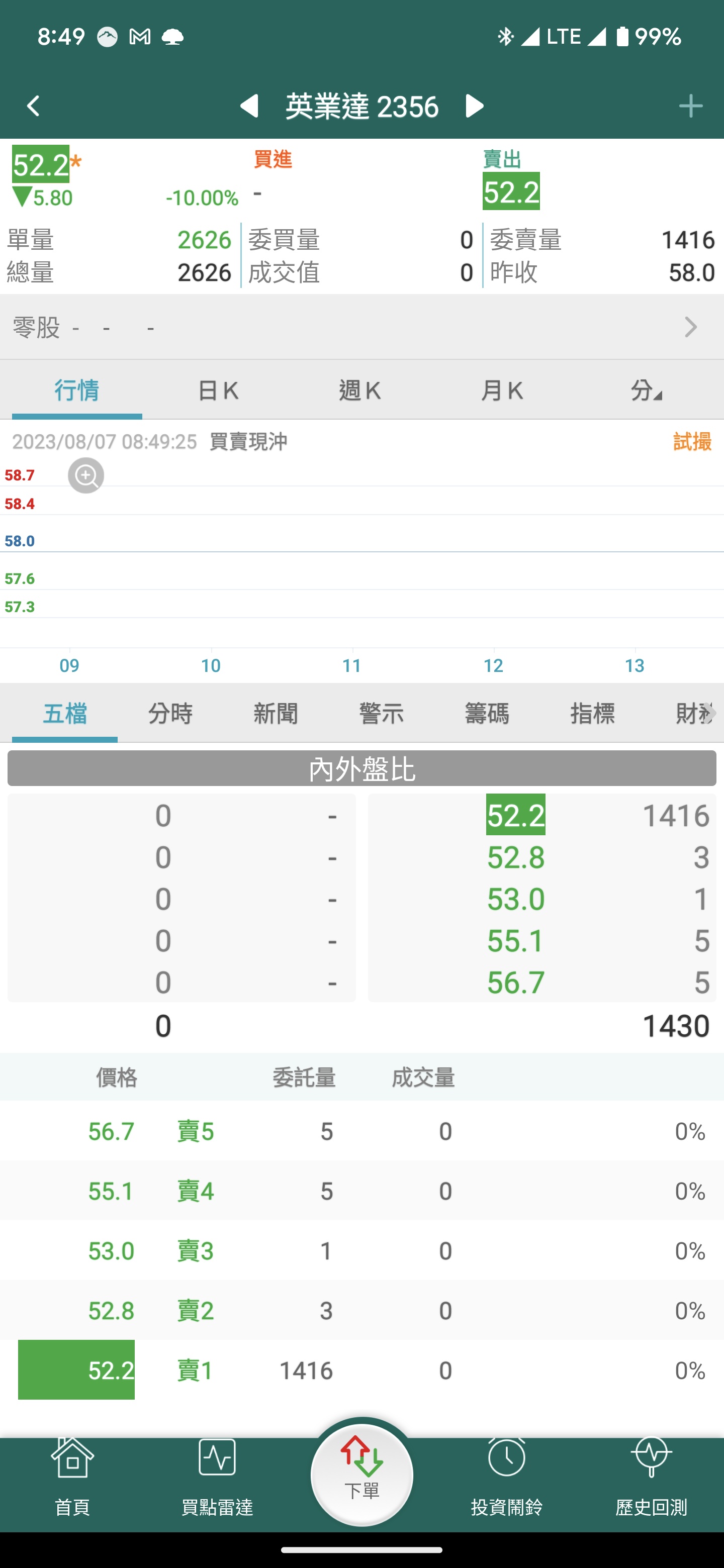Tap current price 52.2 at top left
Image resolution: width=724 pixels, height=1568 pixels.
[41, 164]
